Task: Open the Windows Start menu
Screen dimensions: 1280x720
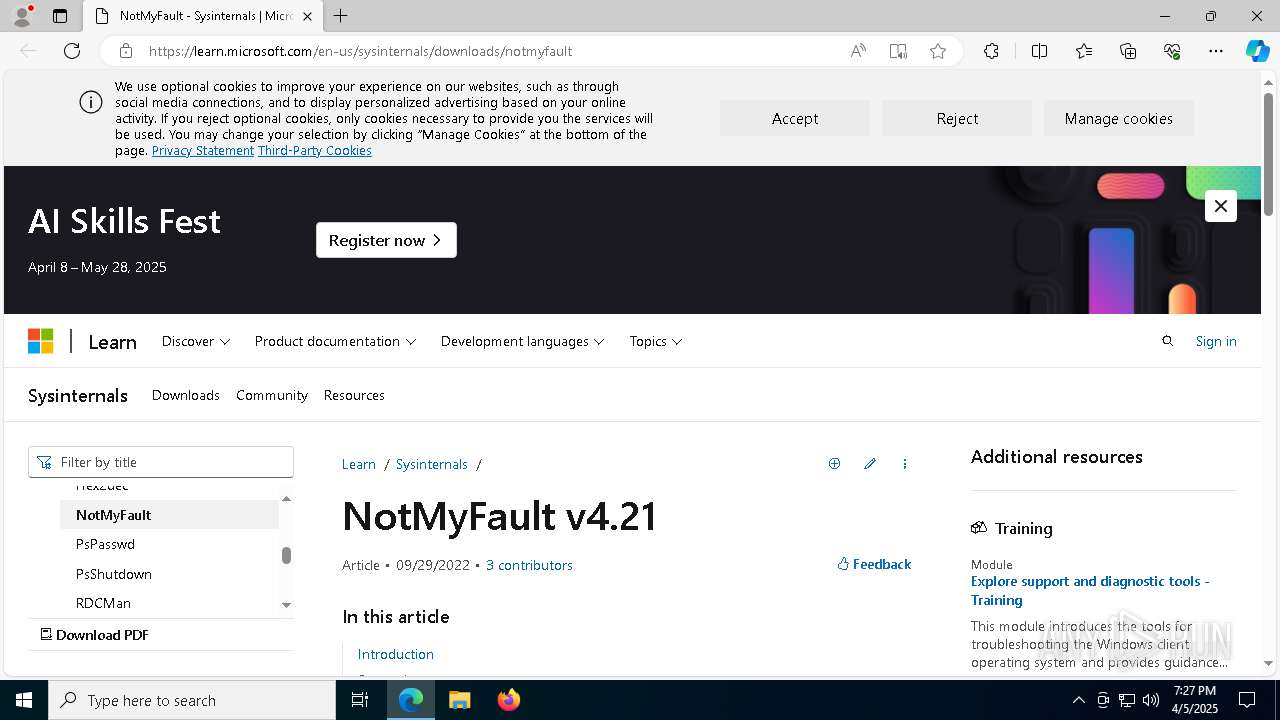Action: coord(24,700)
